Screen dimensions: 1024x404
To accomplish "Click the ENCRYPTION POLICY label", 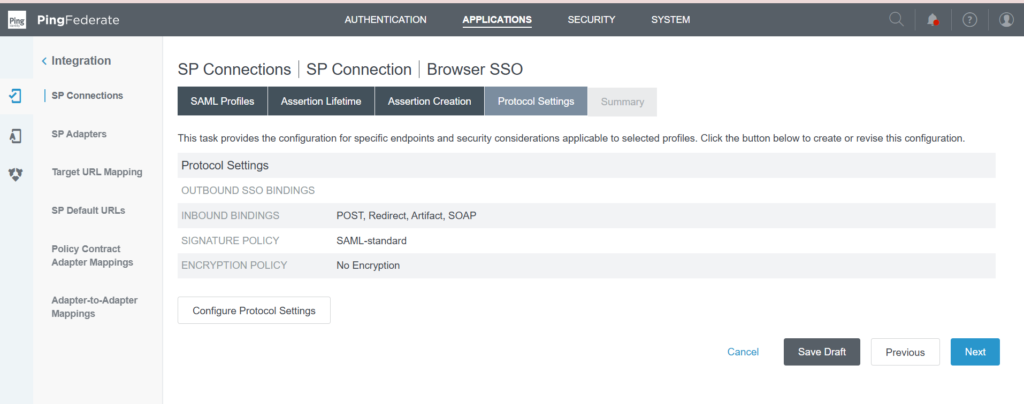I will [234, 266].
